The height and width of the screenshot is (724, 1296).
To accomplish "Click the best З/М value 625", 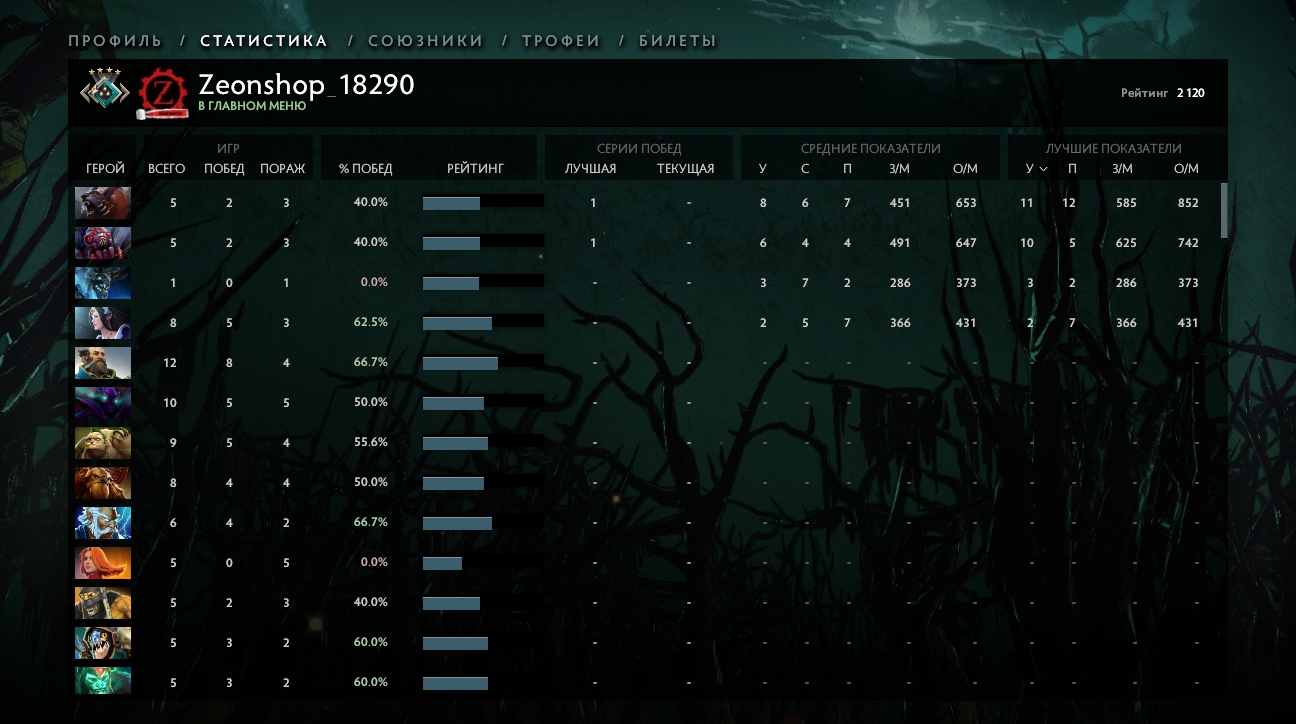I will [x=1124, y=242].
